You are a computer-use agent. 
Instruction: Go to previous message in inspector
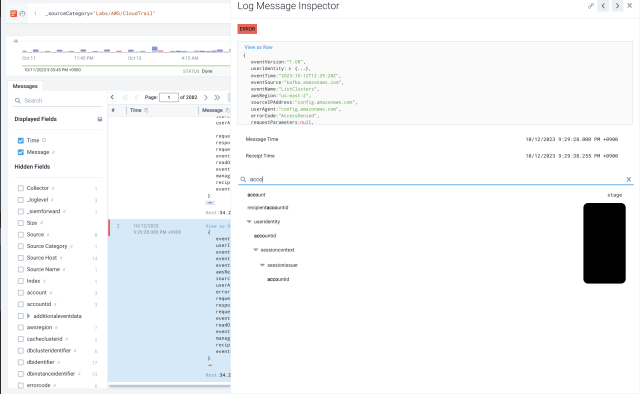(x=603, y=6)
